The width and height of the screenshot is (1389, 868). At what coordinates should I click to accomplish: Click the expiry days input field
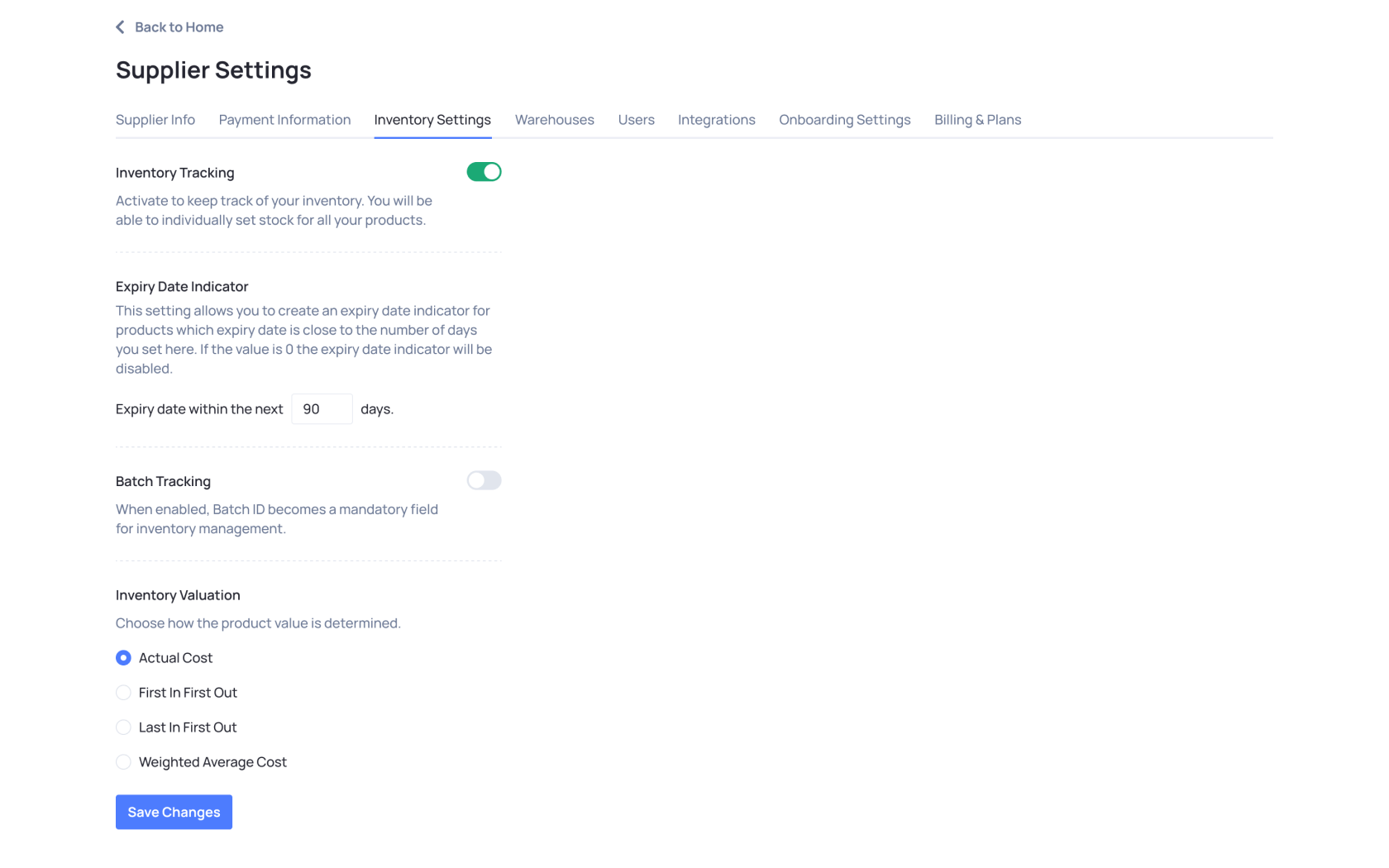point(322,409)
